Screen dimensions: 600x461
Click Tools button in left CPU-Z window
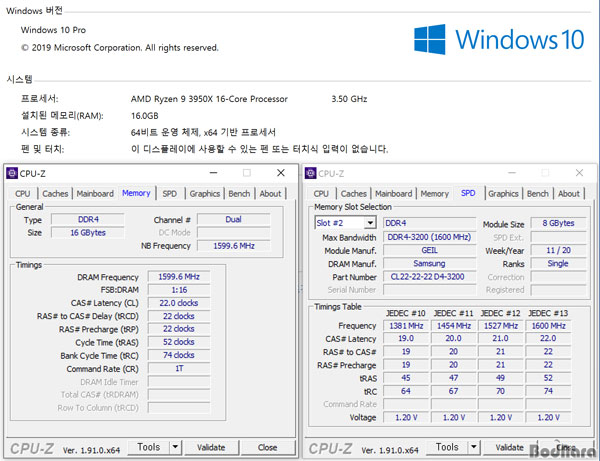click(148, 447)
